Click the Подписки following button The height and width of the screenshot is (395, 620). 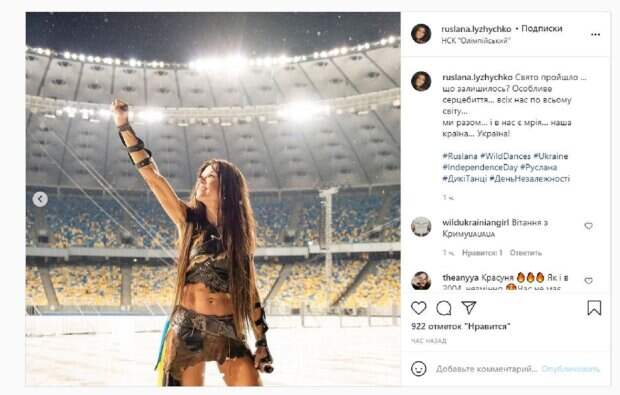pos(542,28)
